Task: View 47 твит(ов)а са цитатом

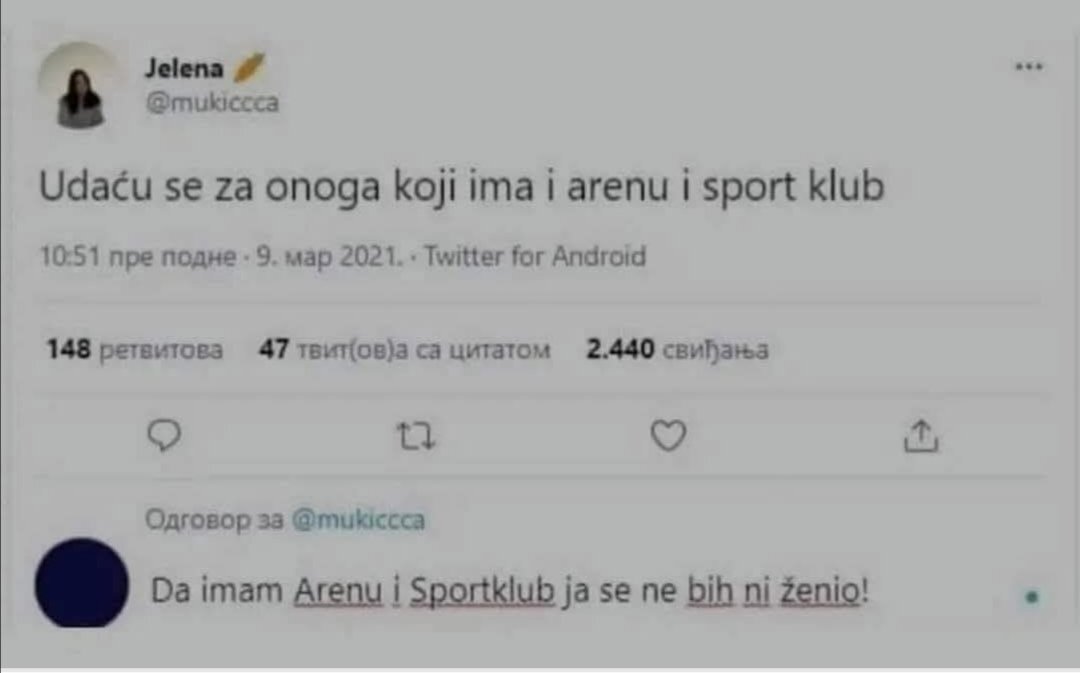Action: (x=405, y=349)
